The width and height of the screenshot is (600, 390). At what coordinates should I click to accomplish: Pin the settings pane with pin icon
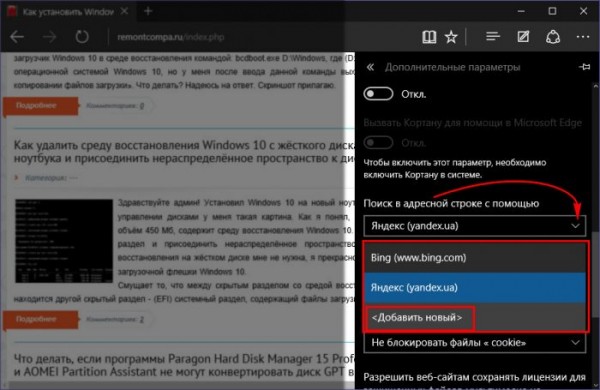[584, 67]
